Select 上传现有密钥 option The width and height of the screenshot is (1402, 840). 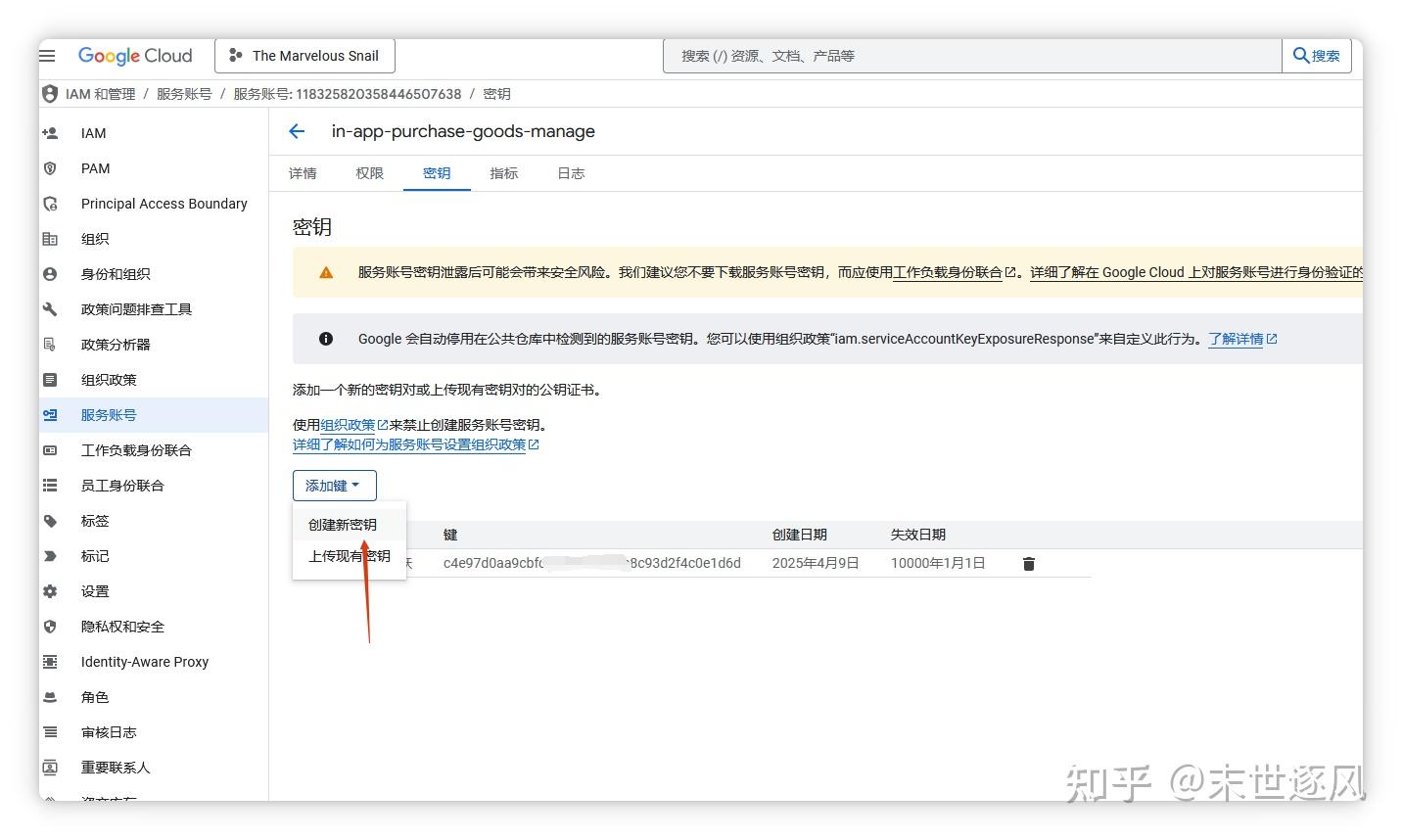348,556
